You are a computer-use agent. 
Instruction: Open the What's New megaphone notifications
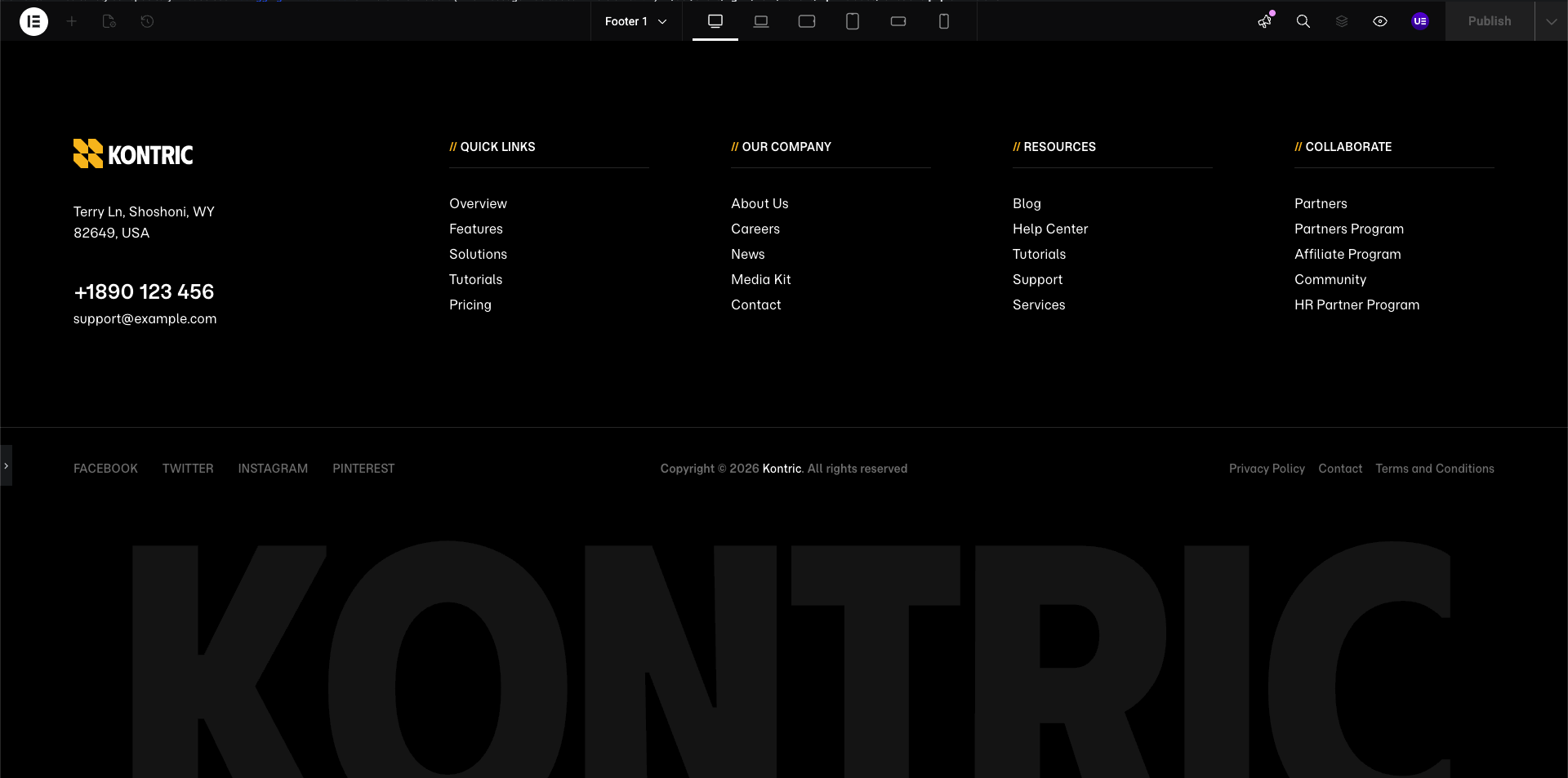pyautogui.click(x=1265, y=21)
